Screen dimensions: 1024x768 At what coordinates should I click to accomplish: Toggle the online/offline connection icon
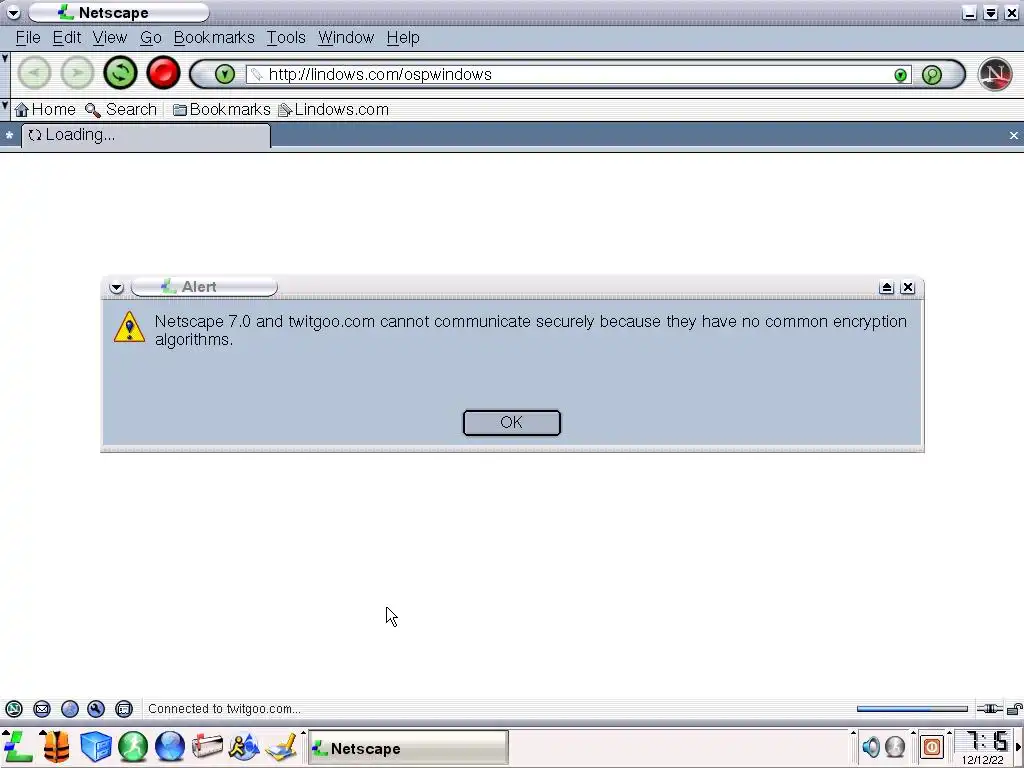pyautogui.click(x=989, y=709)
